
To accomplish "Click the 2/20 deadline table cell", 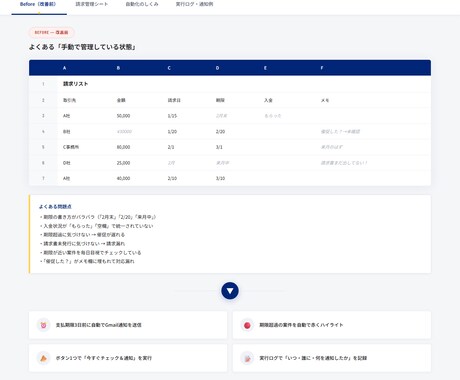I will pyautogui.click(x=220, y=132).
